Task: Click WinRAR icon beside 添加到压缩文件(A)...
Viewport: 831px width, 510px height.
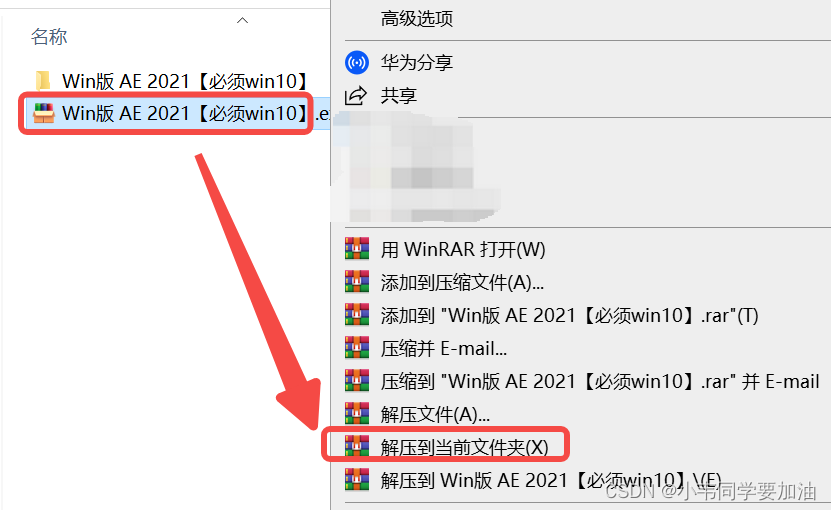Action: [357, 282]
